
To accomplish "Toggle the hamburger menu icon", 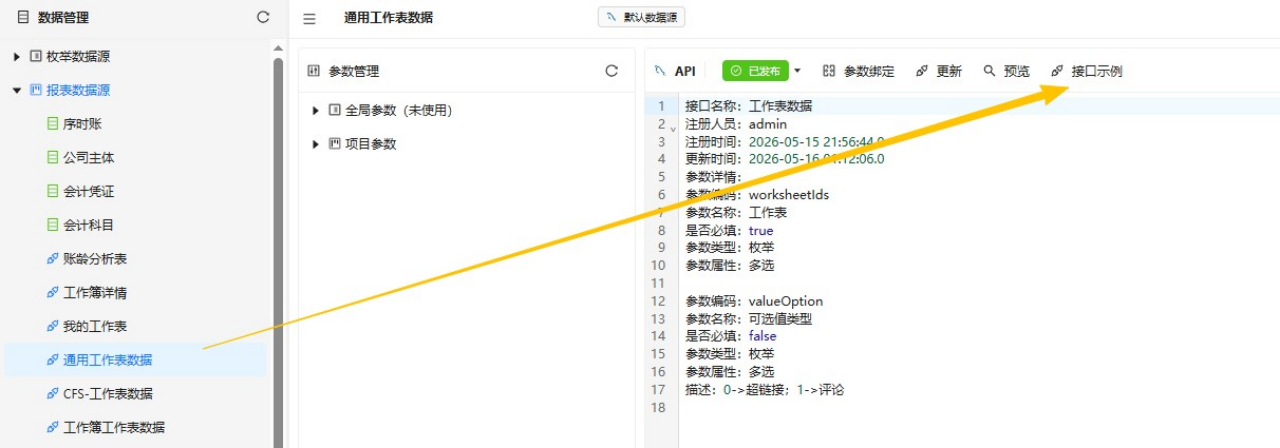I will pyautogui.click(x=309, y=18).
